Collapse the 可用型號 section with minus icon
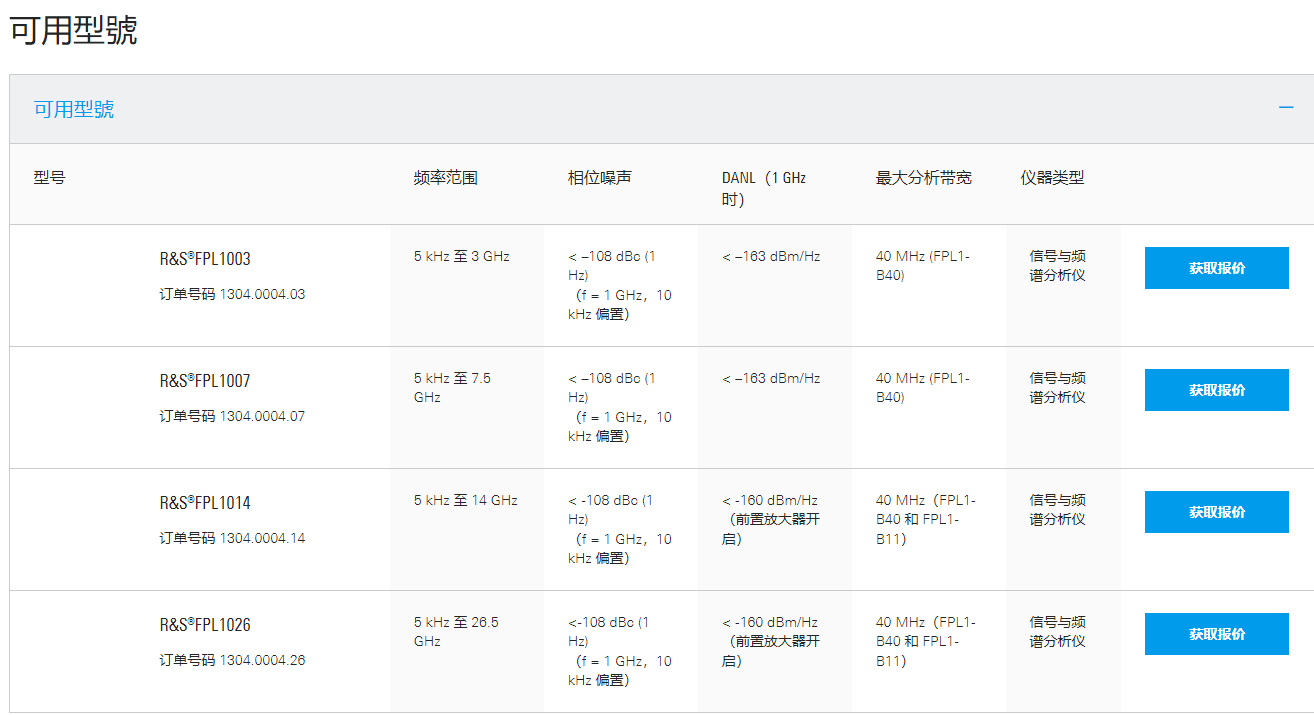 click(1286, 108)
